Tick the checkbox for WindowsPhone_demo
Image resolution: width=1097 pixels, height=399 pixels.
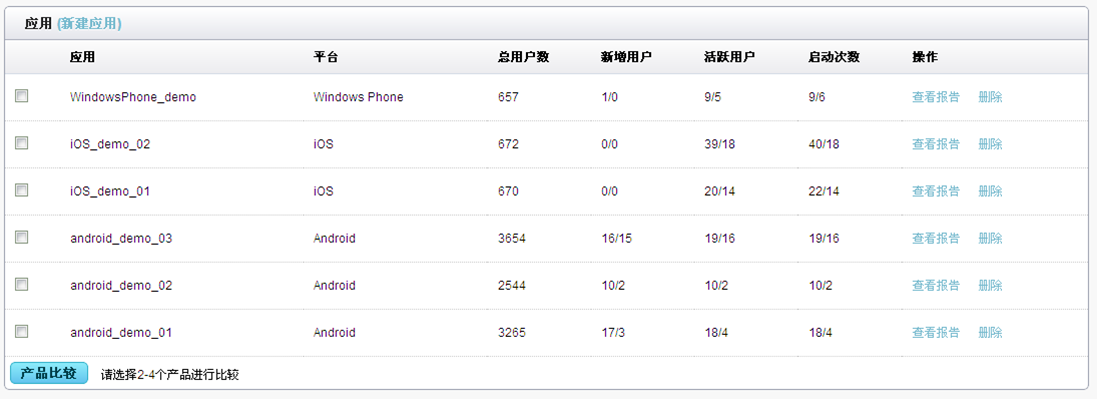22,96
